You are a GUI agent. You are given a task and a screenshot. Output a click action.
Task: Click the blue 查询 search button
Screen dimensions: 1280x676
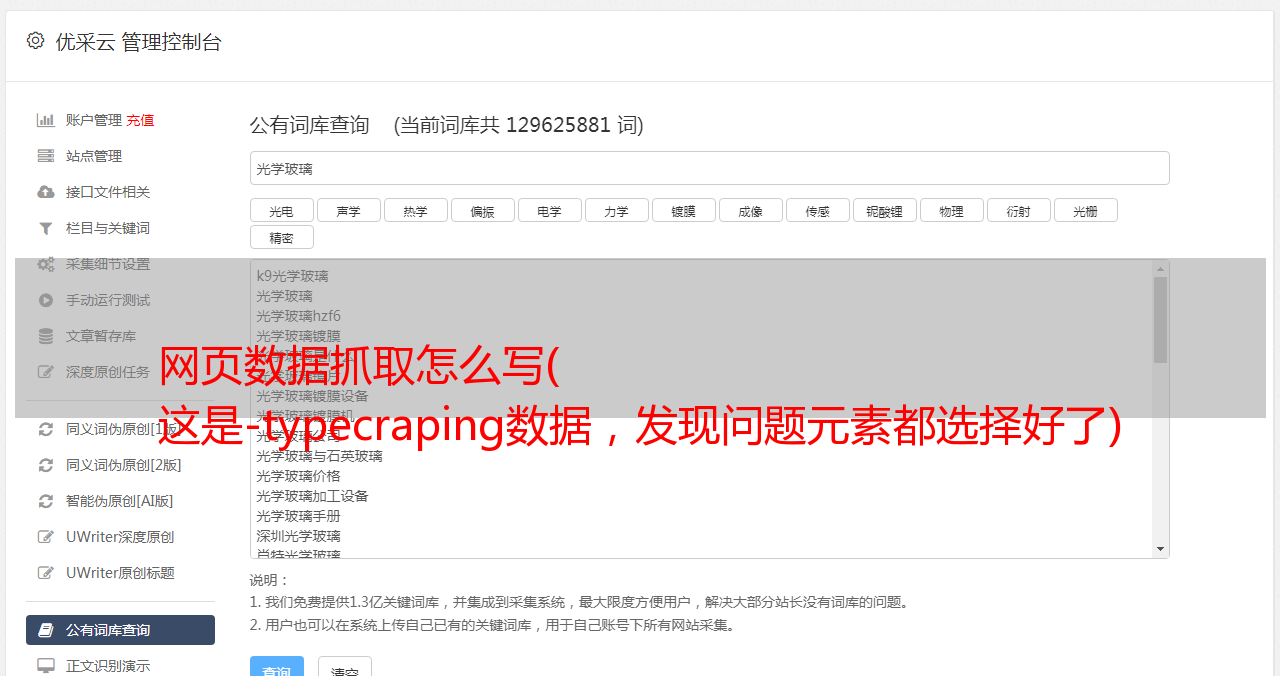click(276, 666)
